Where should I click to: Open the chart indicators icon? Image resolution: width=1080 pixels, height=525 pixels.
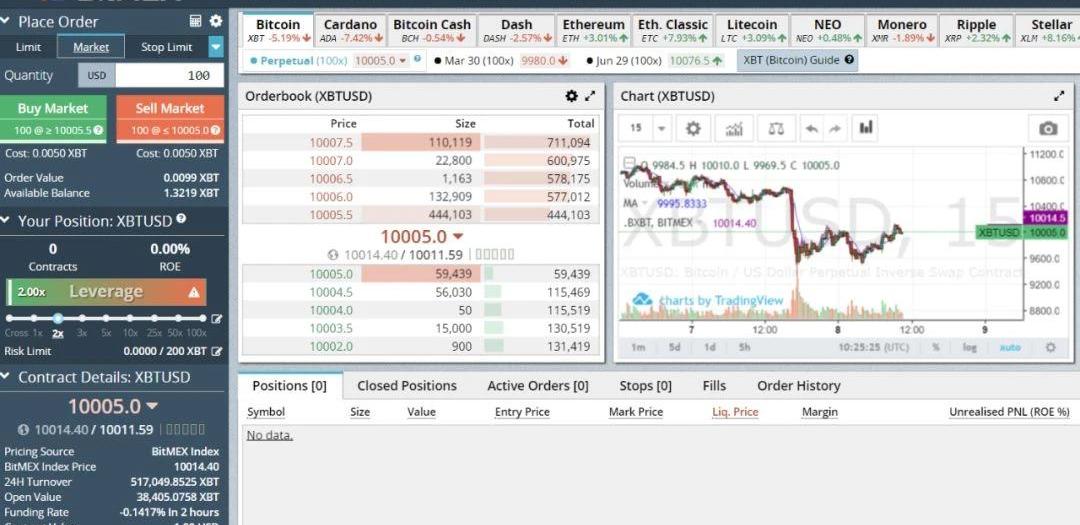pos(734,128)
